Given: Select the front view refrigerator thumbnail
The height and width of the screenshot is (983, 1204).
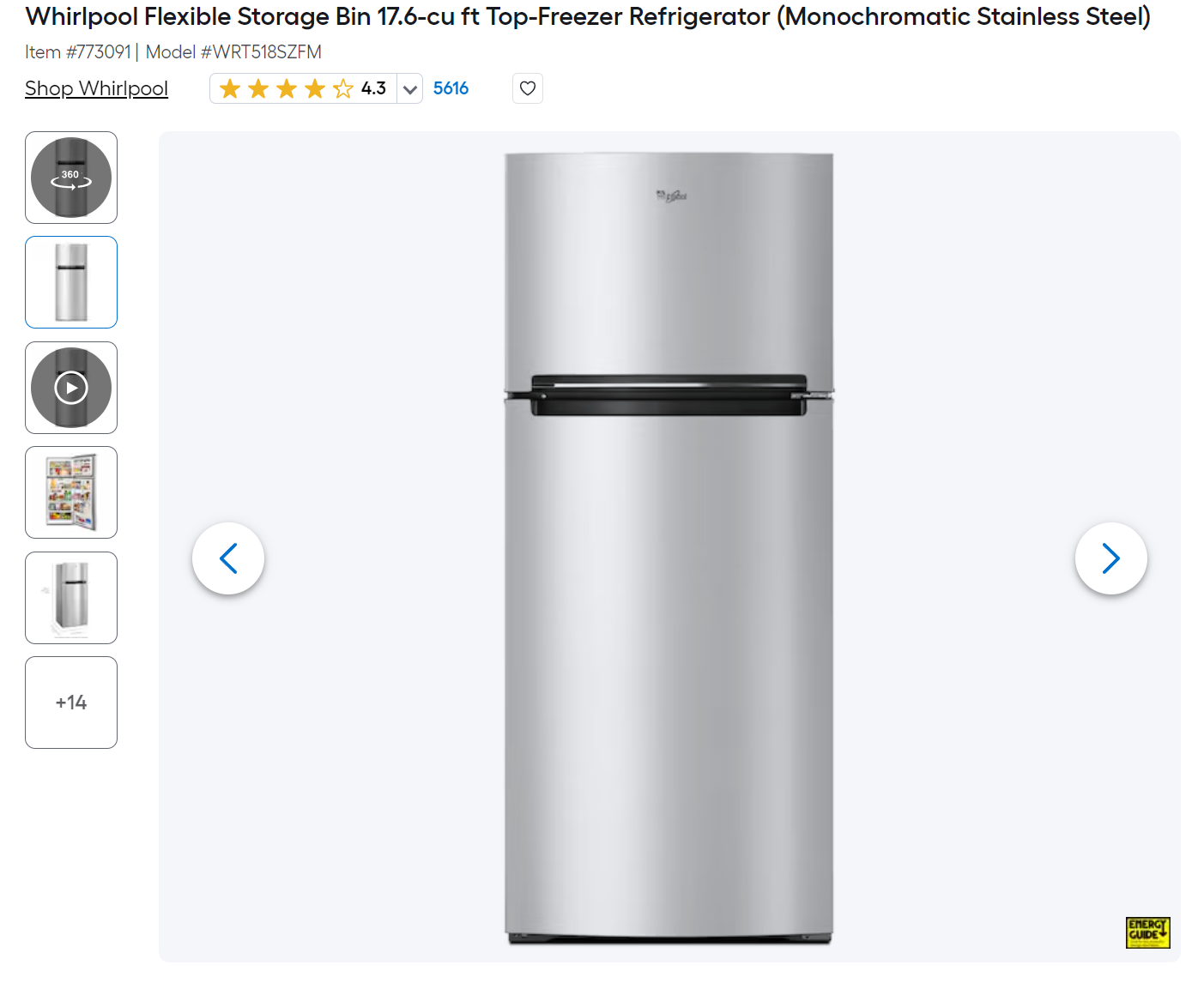Looking at the screenshot, I should pos(71,282).
